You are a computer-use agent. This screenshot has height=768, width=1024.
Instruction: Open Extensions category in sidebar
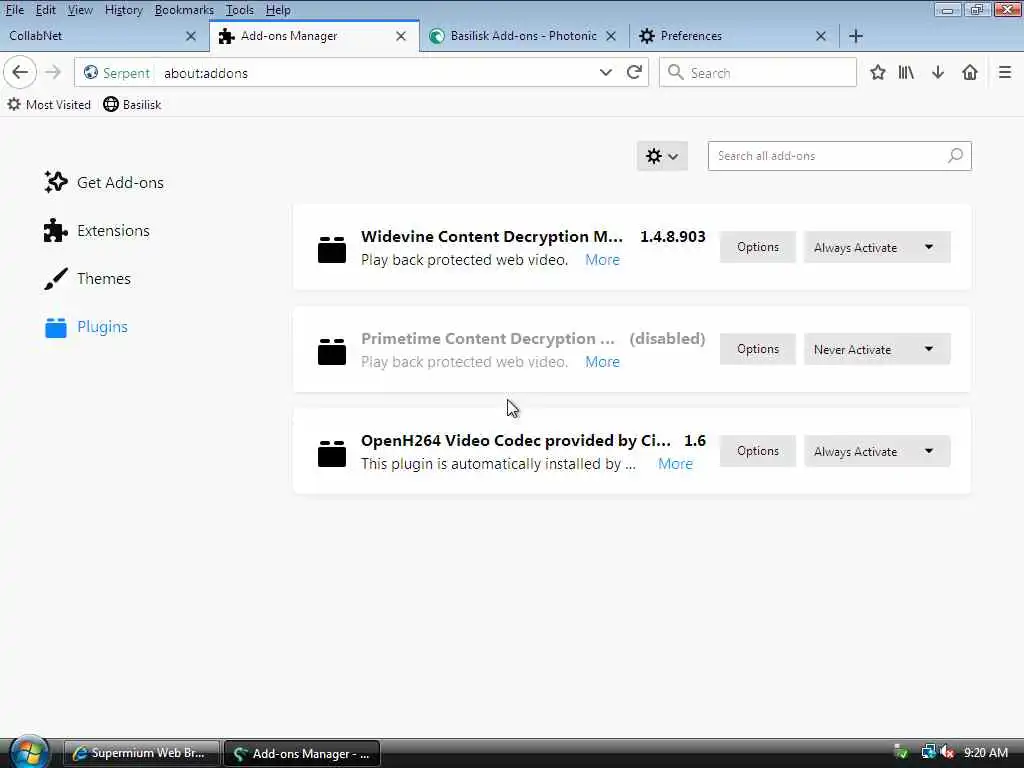[x=97, y=231]
